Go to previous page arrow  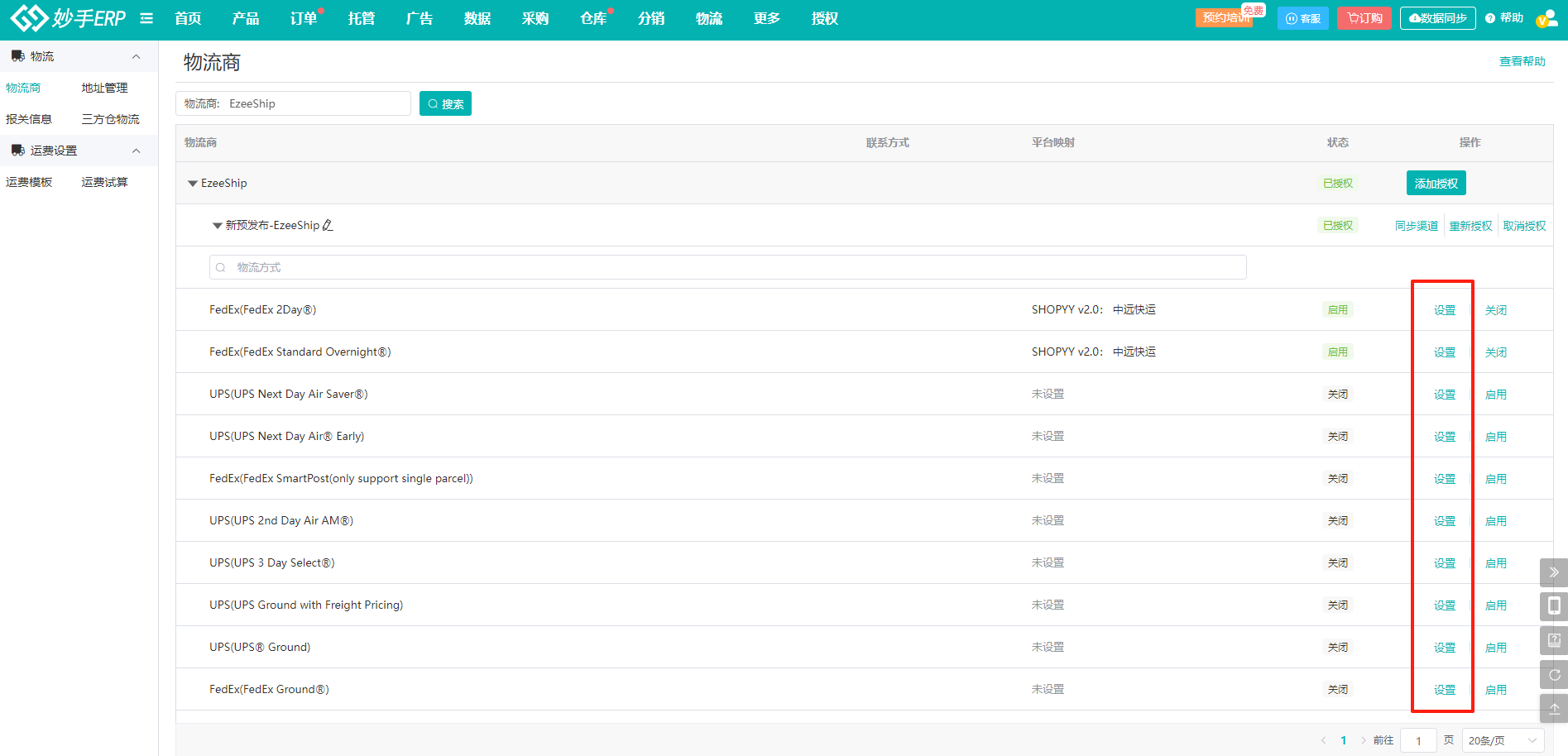coord(1323,740)
